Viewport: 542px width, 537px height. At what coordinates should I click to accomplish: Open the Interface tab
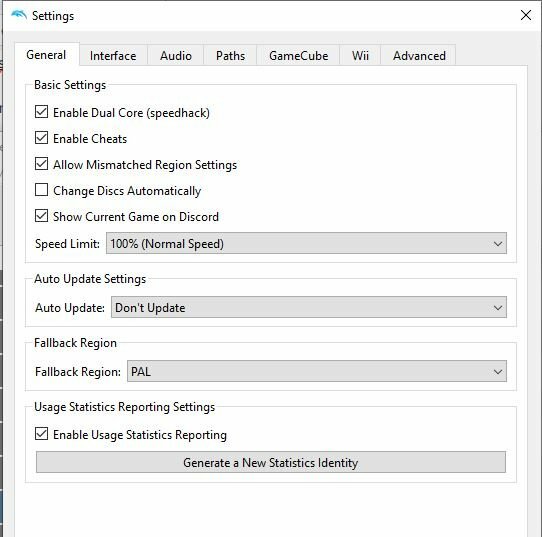tap(113, 56)
